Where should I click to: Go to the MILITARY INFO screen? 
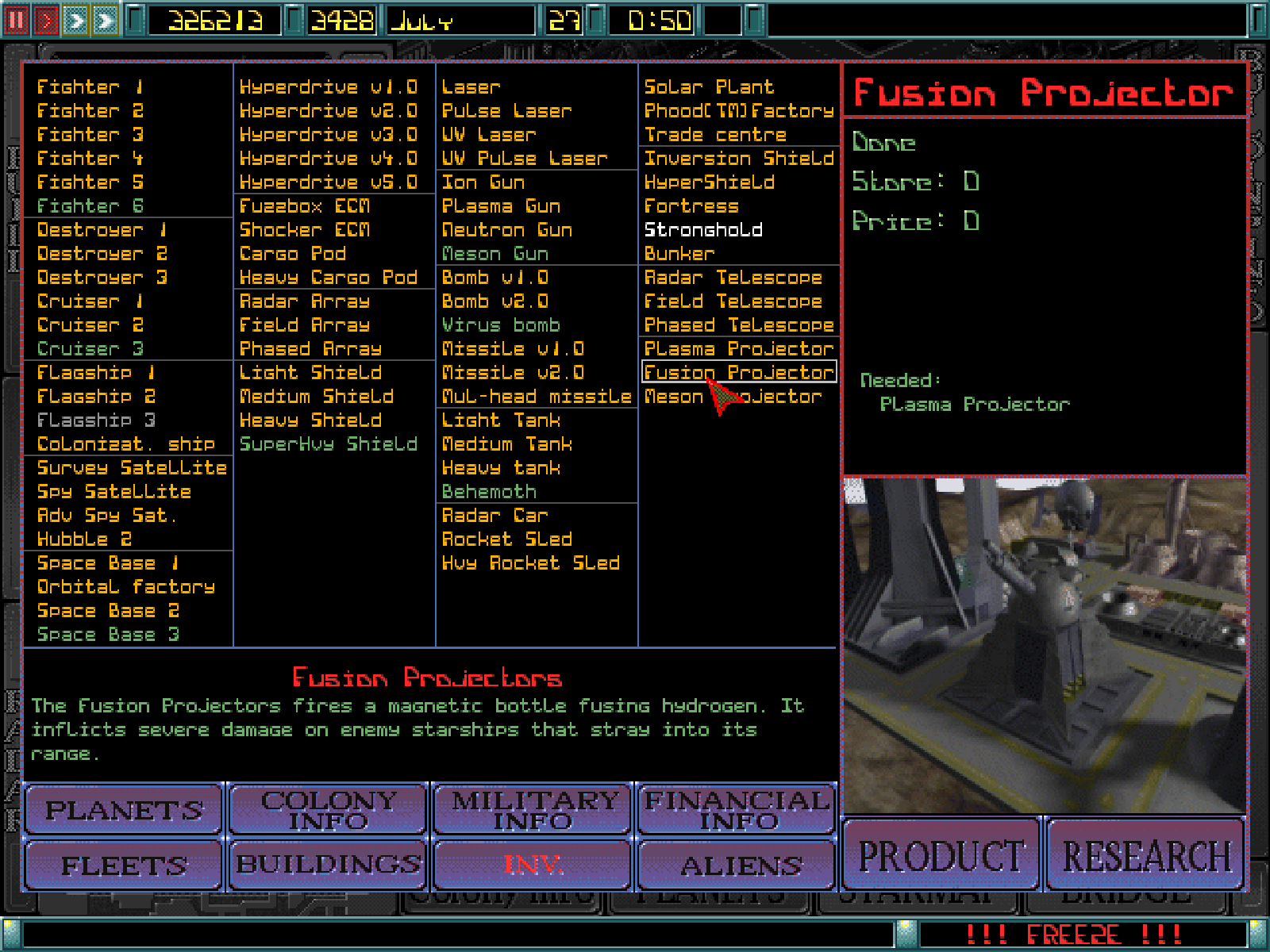[x=533, y=810]
